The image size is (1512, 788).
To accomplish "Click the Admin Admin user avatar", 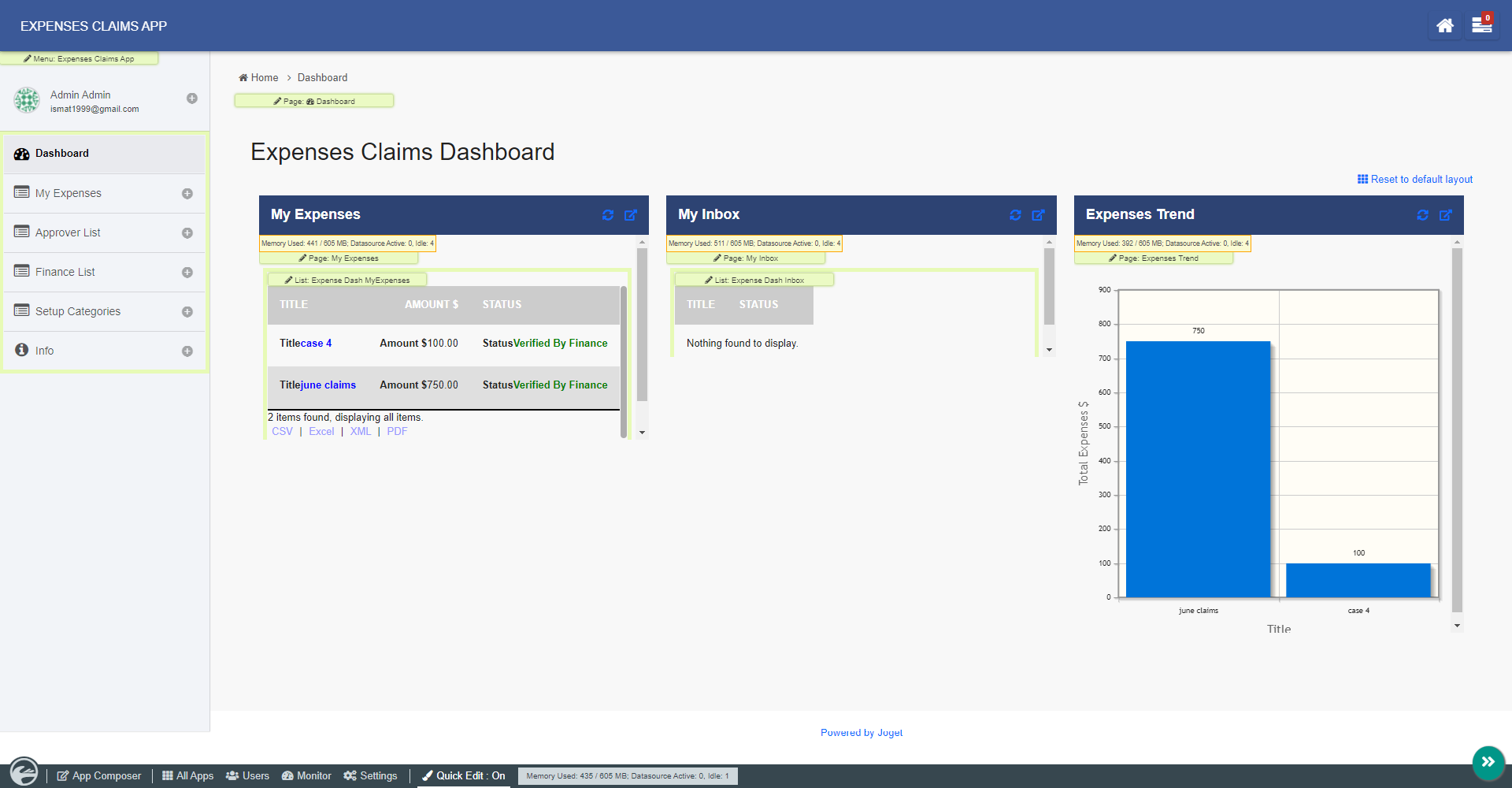I will coord(27,100).
